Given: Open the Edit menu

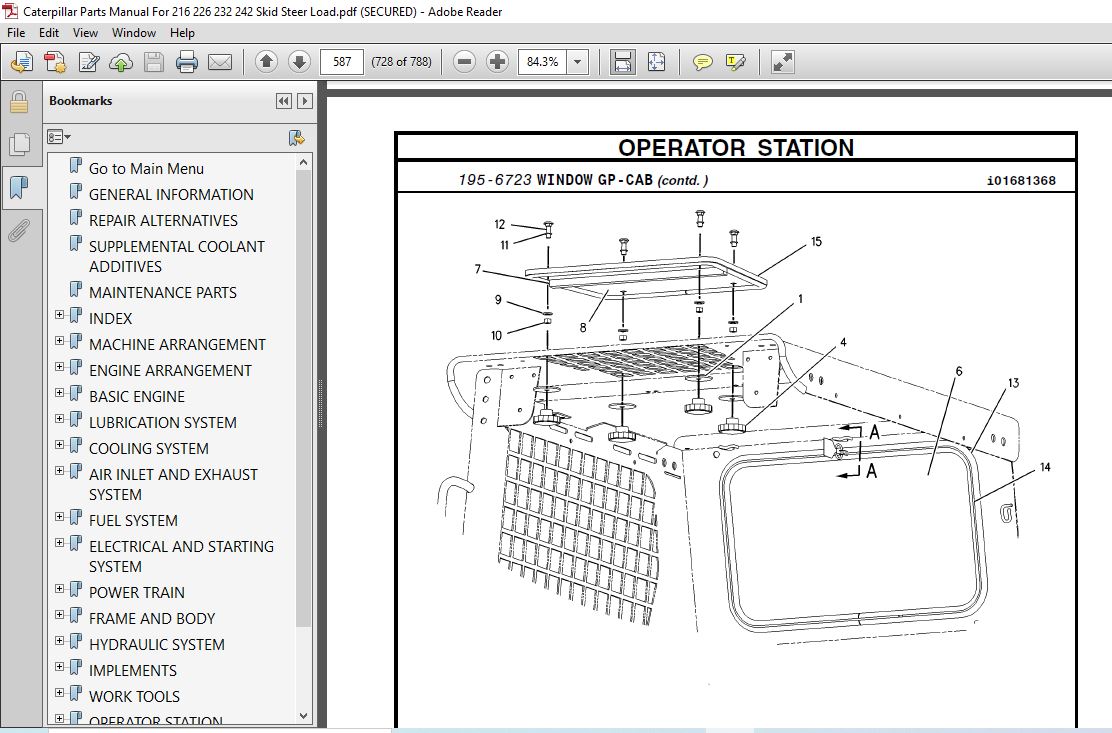Looking at the screenshot, I should pos(49,33).
